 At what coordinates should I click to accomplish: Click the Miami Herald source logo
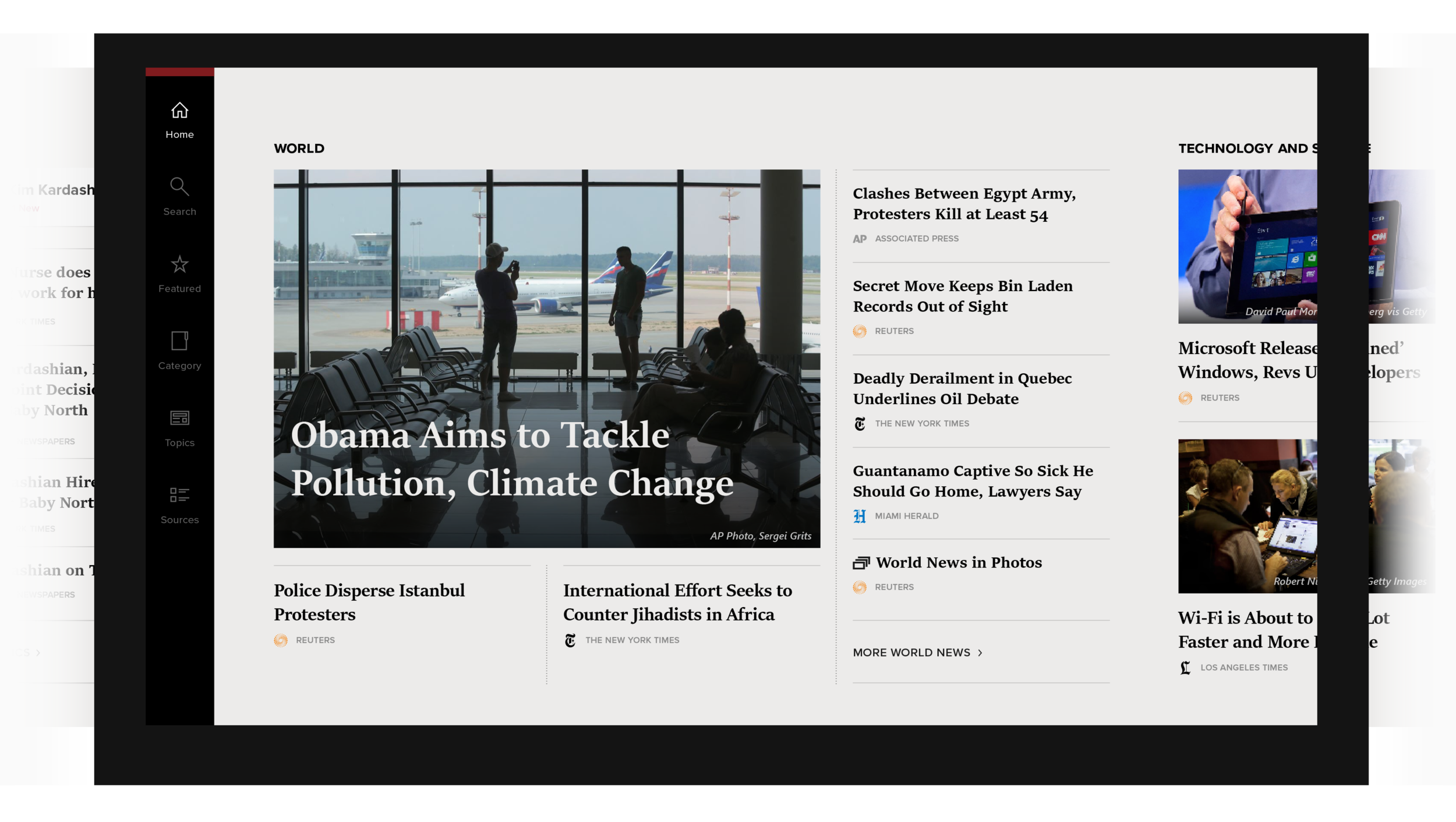tap(860, 516)
